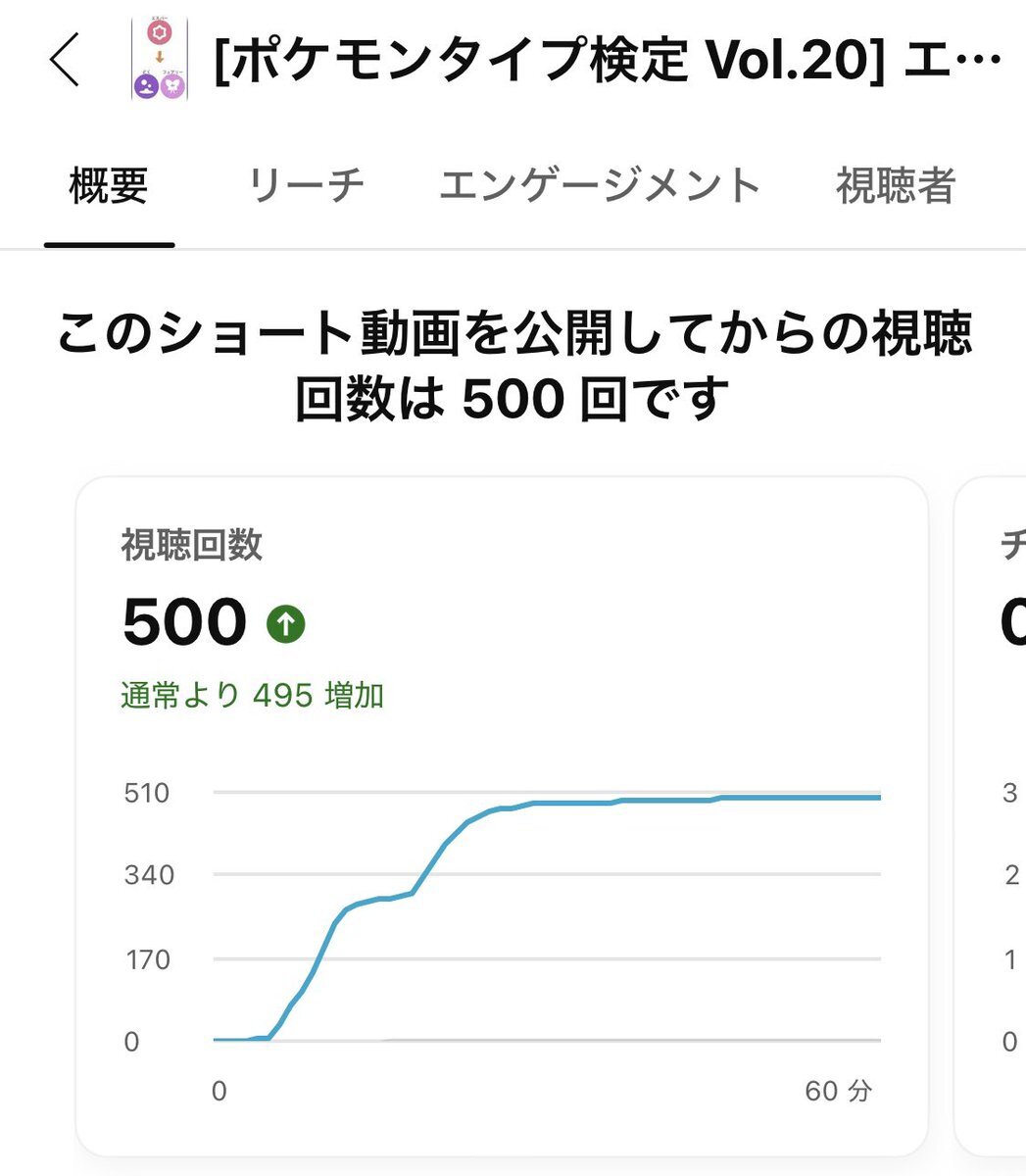This screenshot has height=1176, width=1026.
Task: Tap the 0 start point on time axis
Action: [220, 1091]
